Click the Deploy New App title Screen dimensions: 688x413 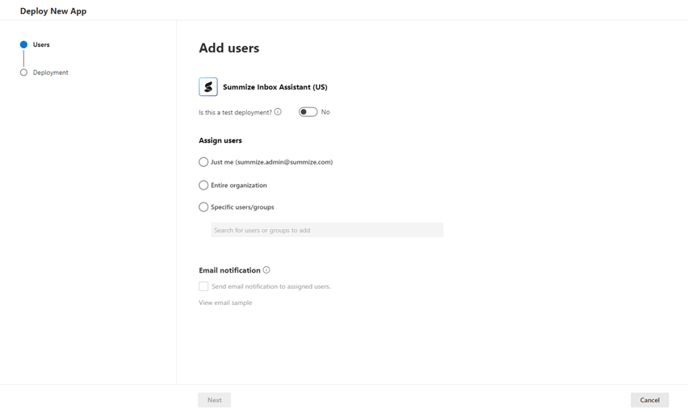53,11
